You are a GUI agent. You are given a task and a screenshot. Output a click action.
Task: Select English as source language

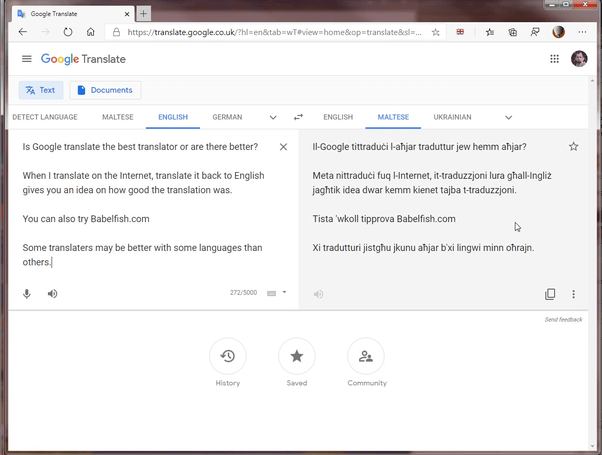coord(173,117)
